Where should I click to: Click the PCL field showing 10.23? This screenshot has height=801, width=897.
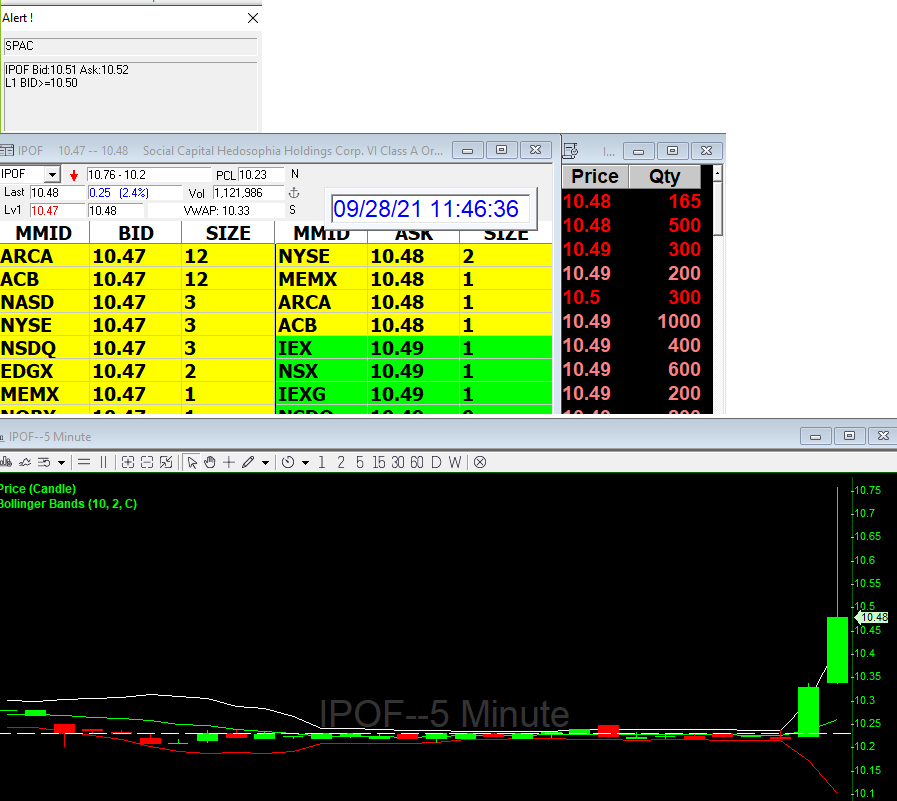coord(261,175)
